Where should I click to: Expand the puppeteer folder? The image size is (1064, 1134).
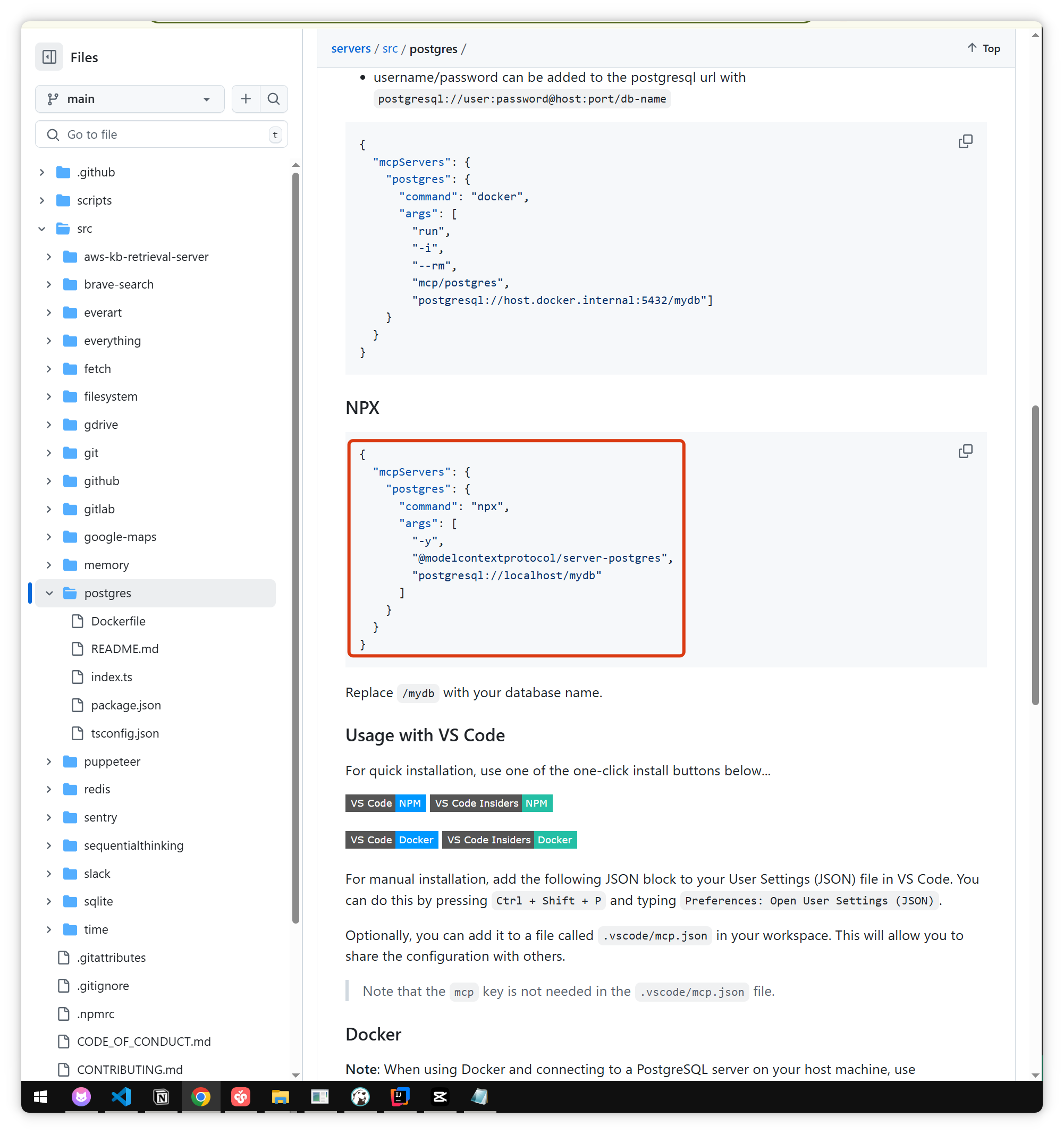tap(49, 761)
